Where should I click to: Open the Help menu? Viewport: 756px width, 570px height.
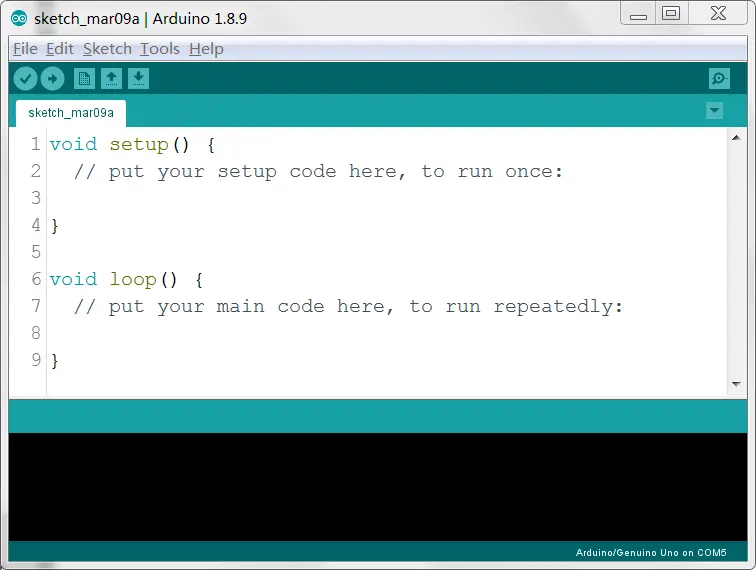(206, 49)
